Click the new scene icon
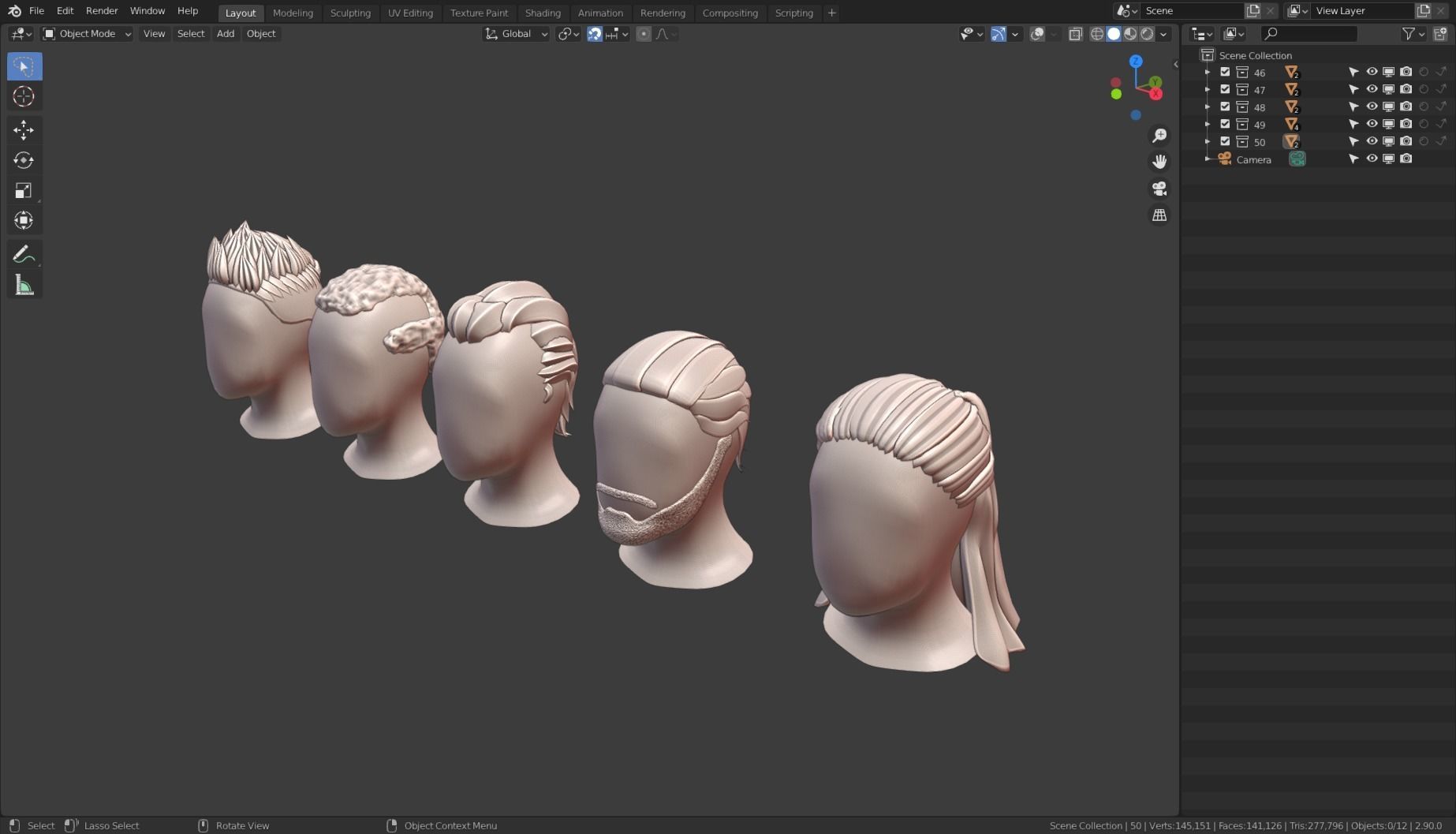The width and height of the screenshot is (1456, 834). [1253, 11]
